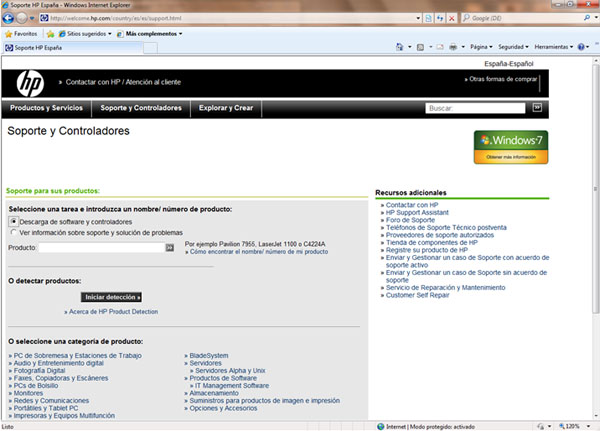Open Servicio de Reparación y Mantenimiento link
The width and height of the screenshot is (600, 431).
click(445, 287)
